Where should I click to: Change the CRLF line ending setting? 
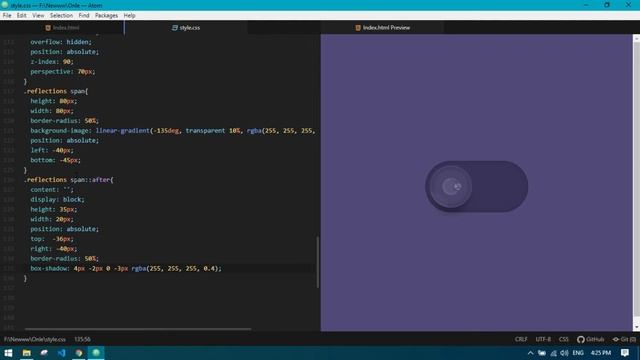click(521, 339)
